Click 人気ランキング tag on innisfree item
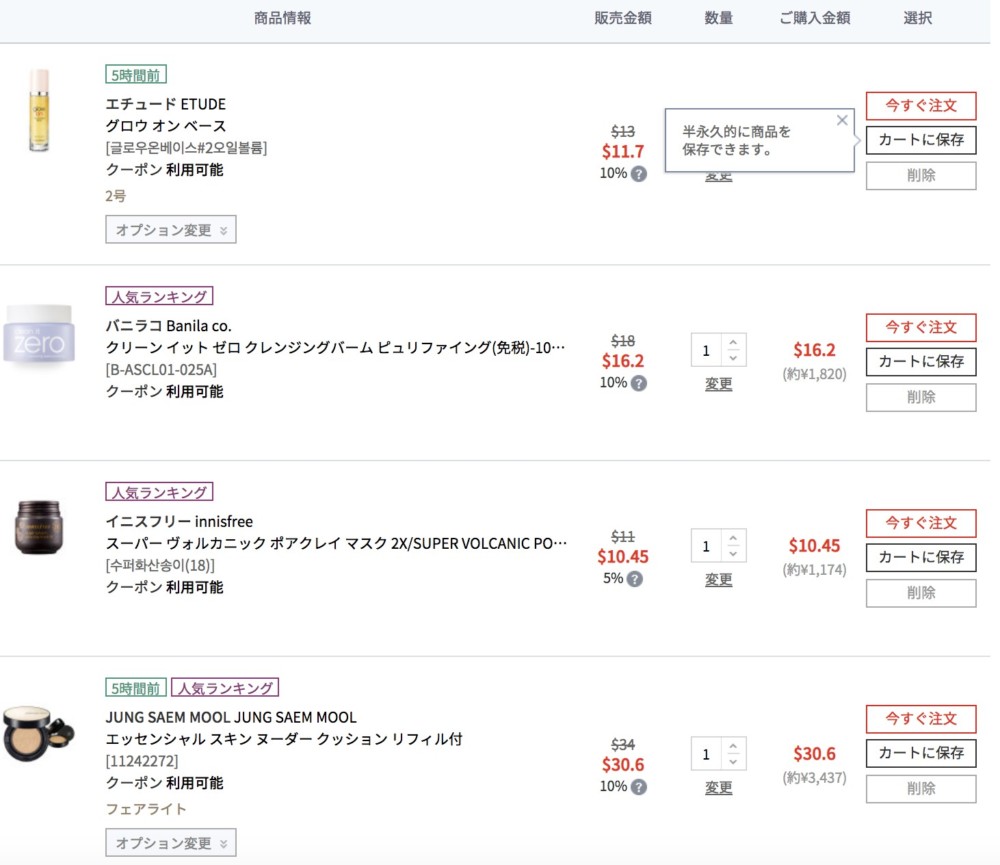1000x865 pixels. coord(159,492)
